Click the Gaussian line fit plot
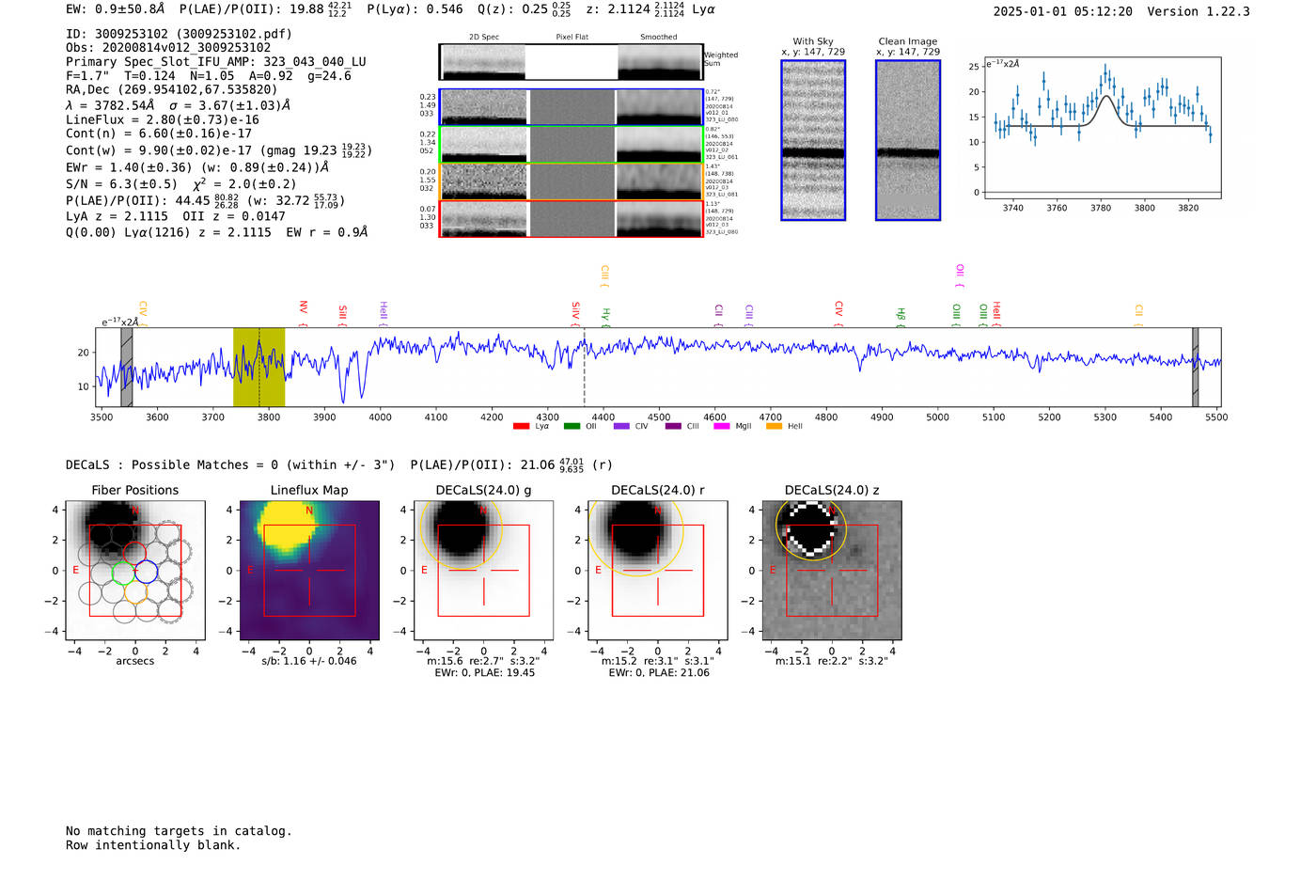Image resolution: width=1316 pixels, height=896 pixels. [1102, 129]
